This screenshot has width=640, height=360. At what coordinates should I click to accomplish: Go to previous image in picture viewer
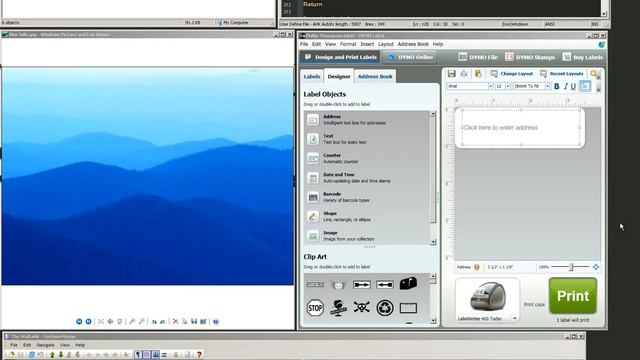pyautogui.click(x=79, y=322)
